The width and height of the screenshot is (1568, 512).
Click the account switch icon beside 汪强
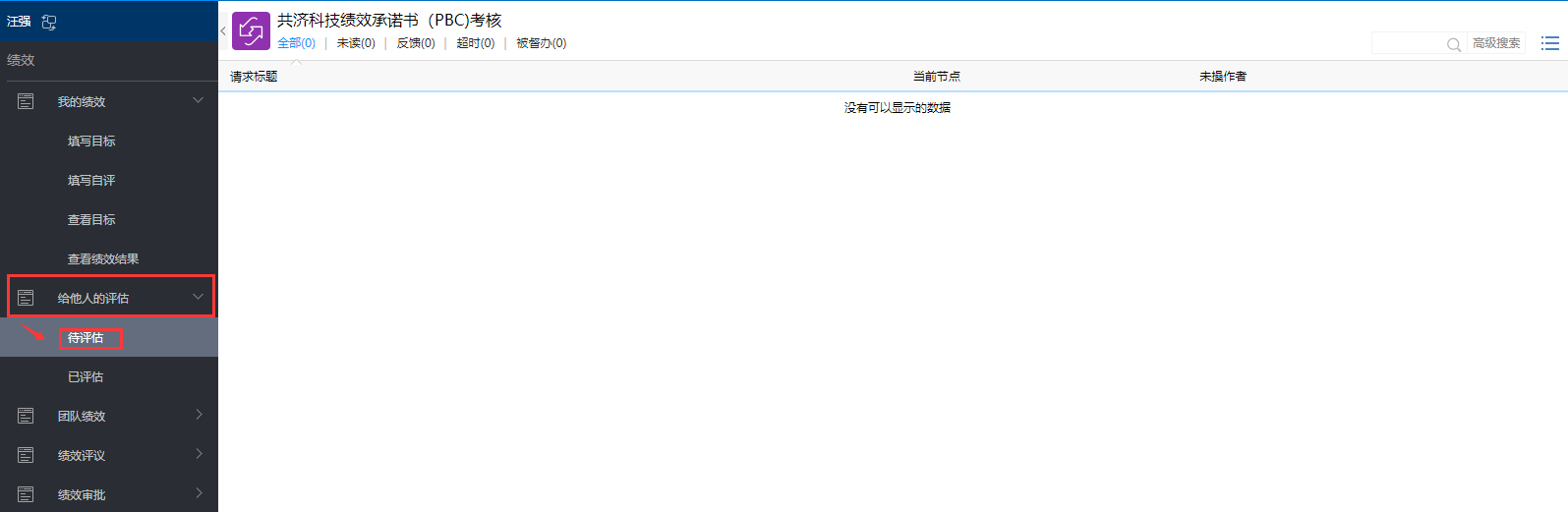pos(49,22)
